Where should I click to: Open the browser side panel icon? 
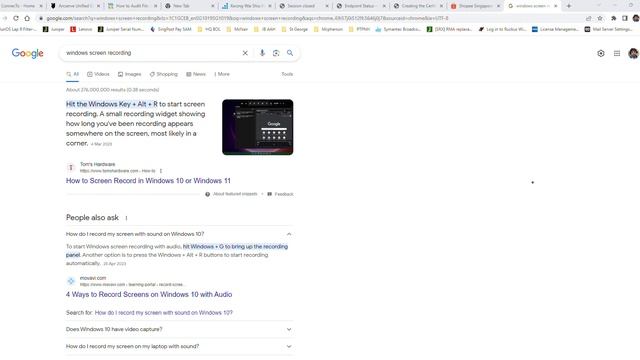pos(624,18)
